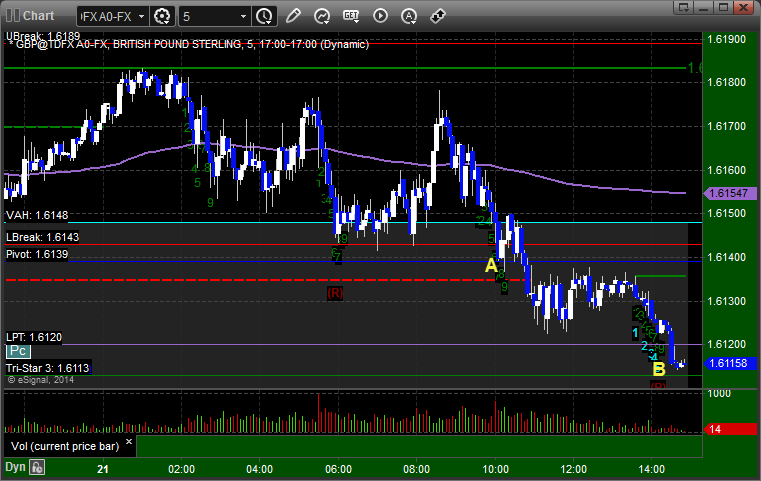Click the yellow A marker on chart
The width and height of the screenshot is (761, 481).
(x=492, y=265)
